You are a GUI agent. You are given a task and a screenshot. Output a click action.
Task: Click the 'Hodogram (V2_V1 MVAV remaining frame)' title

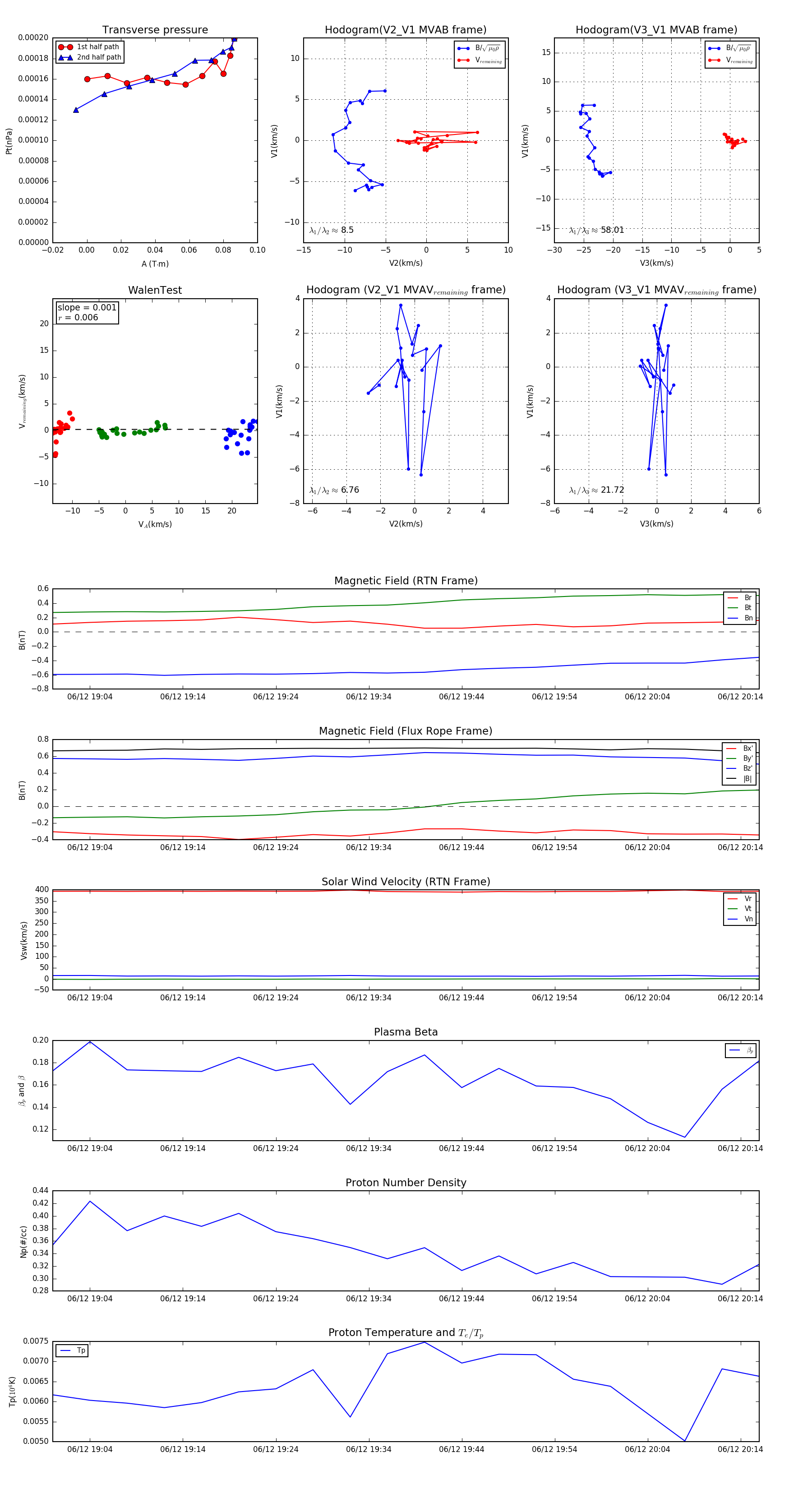click(406, 290)
